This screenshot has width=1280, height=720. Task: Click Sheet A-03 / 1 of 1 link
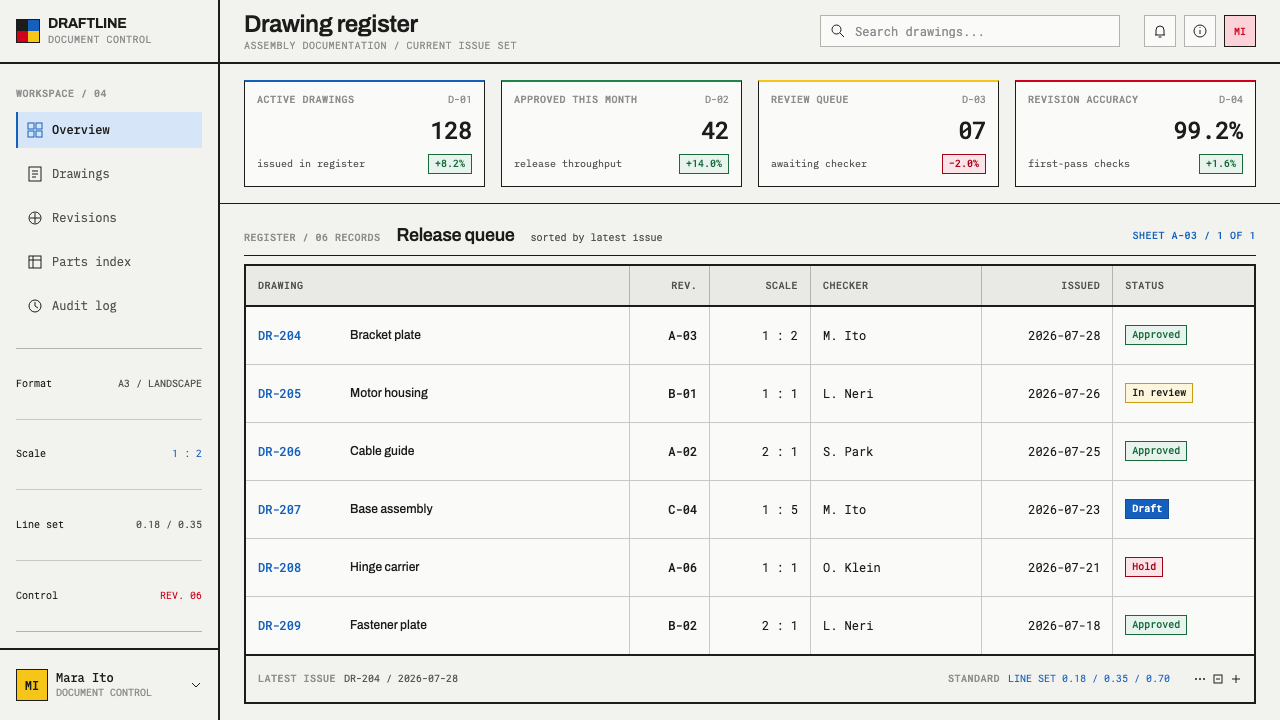coord(1194,236)
